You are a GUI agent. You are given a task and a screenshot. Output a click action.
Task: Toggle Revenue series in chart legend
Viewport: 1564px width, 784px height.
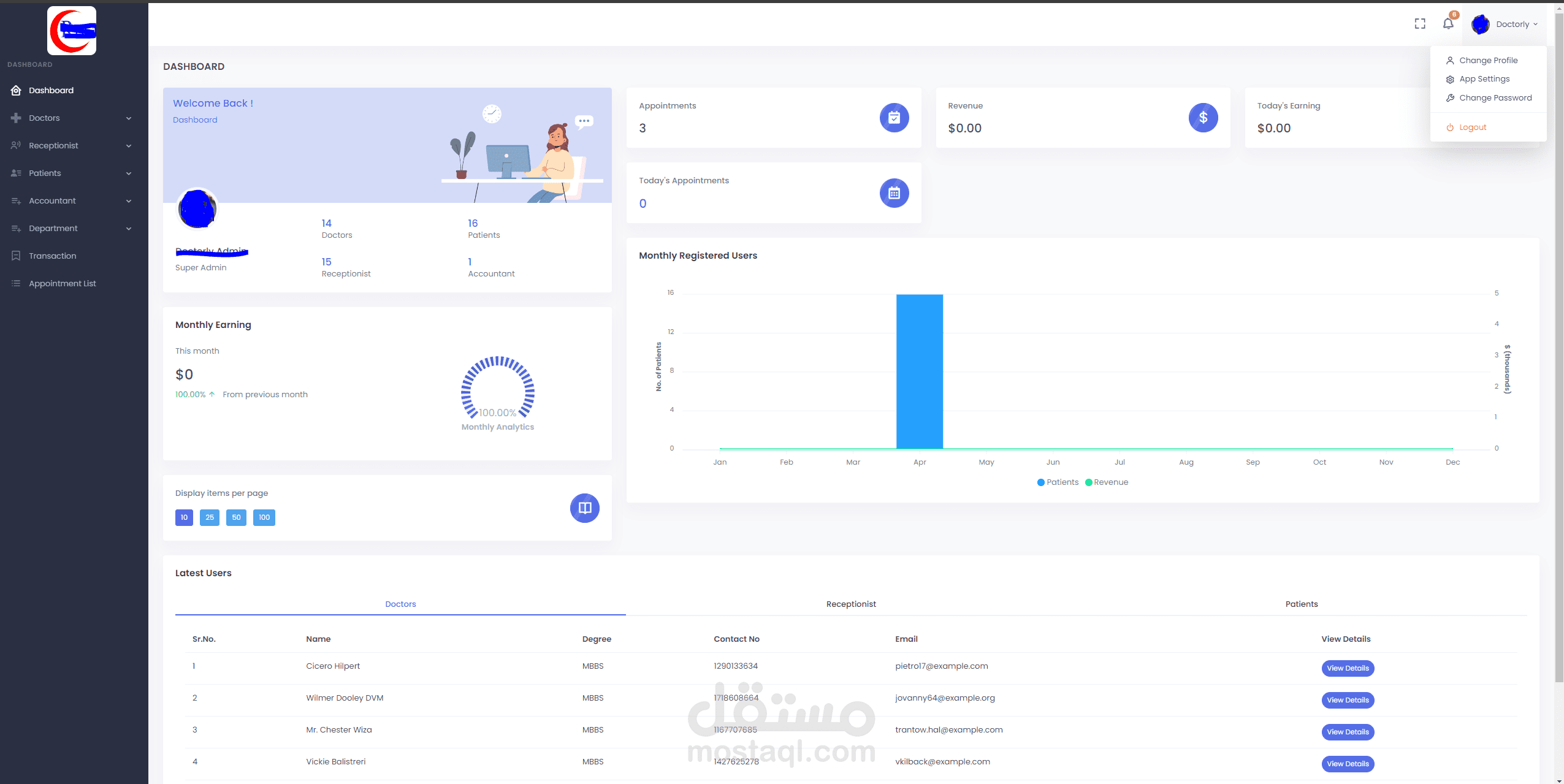pos(1107,482)
